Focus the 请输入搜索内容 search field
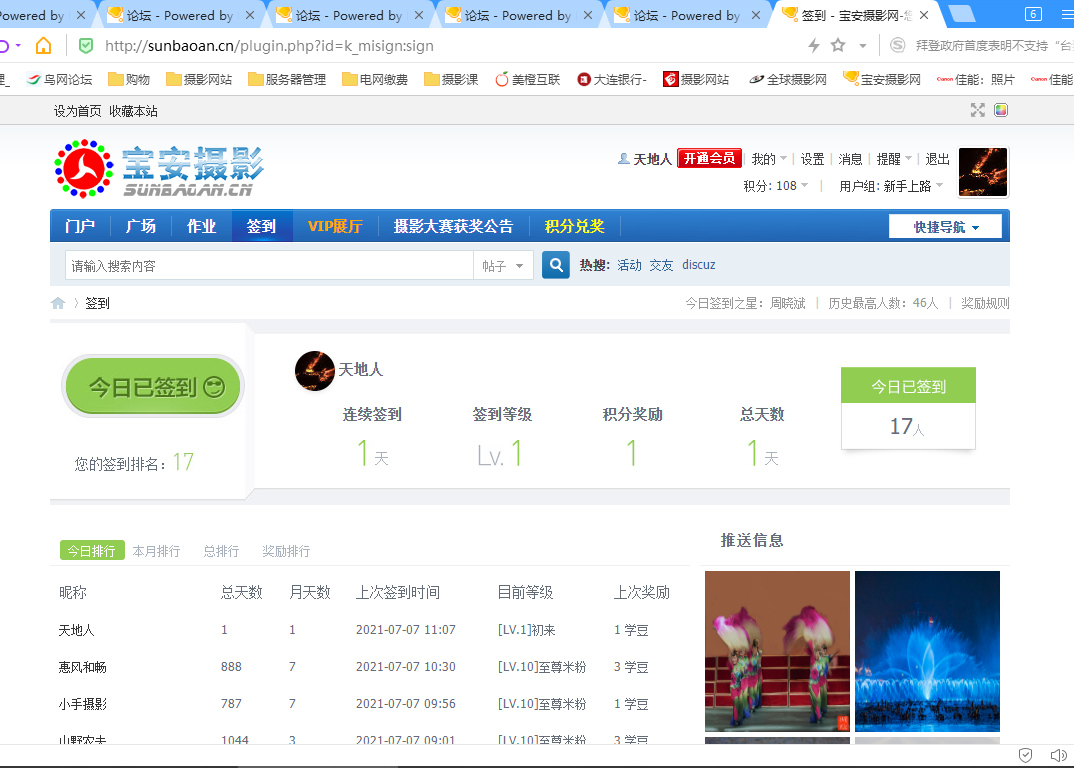1074x768 pixels. click(x=269, y=265)
